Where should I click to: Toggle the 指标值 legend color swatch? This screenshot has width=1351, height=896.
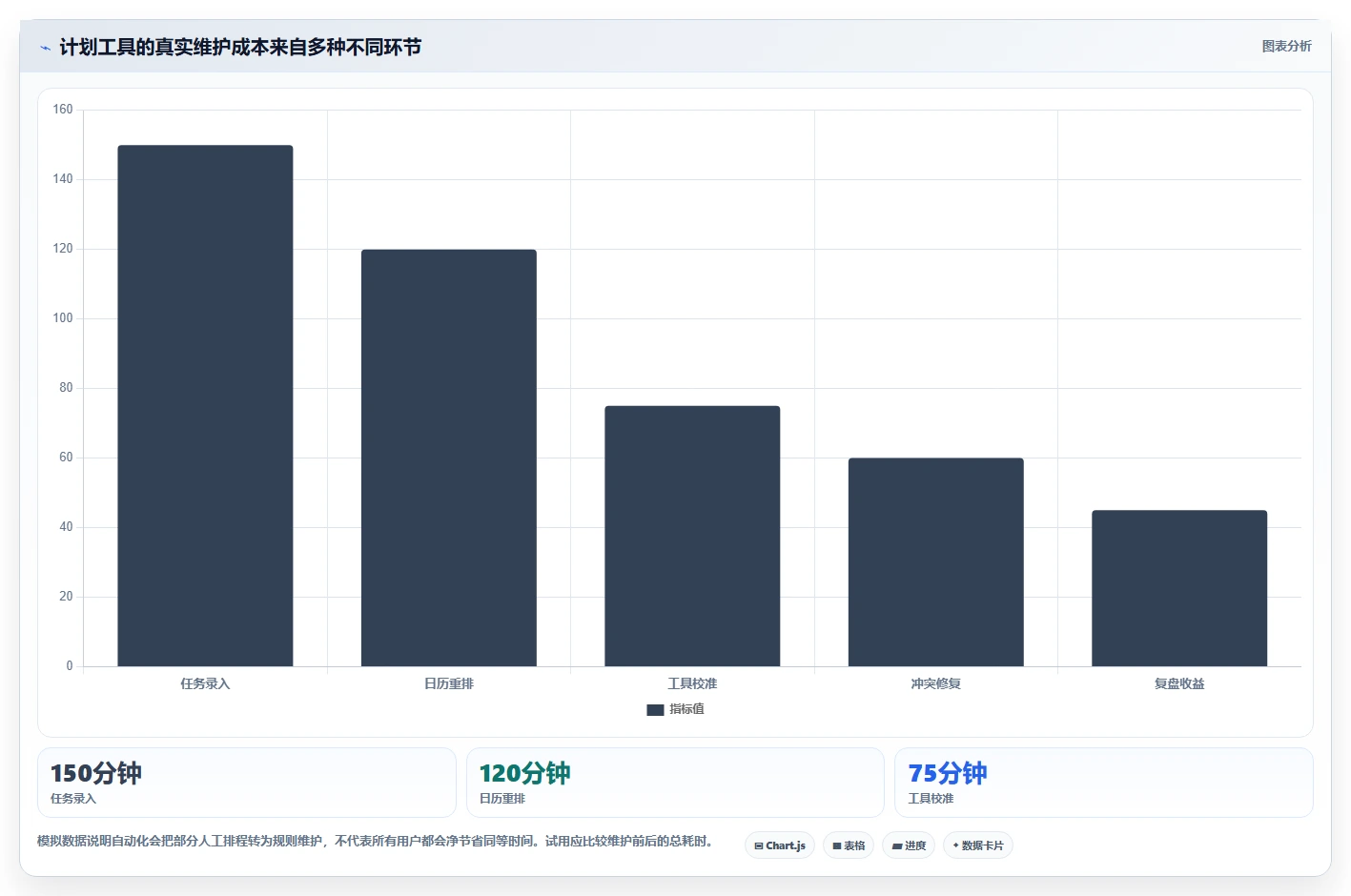coord(655,709)
